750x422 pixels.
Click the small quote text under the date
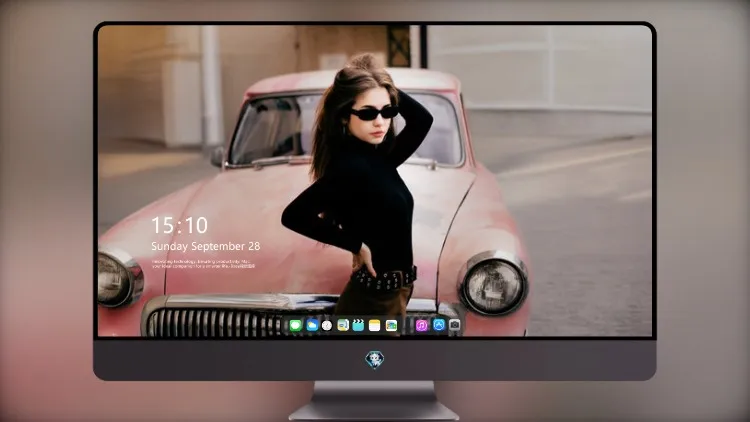click(204, 264)
